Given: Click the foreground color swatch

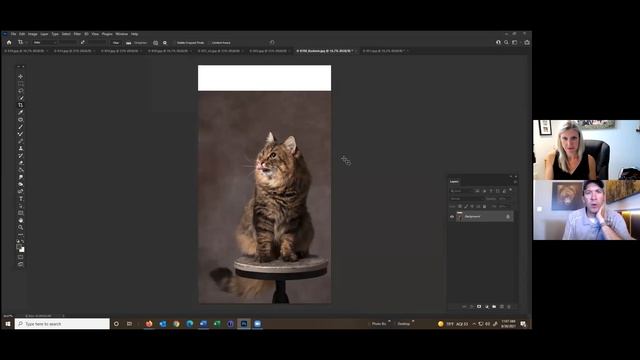Looking at the screenshot, I should tap(19, 247).
